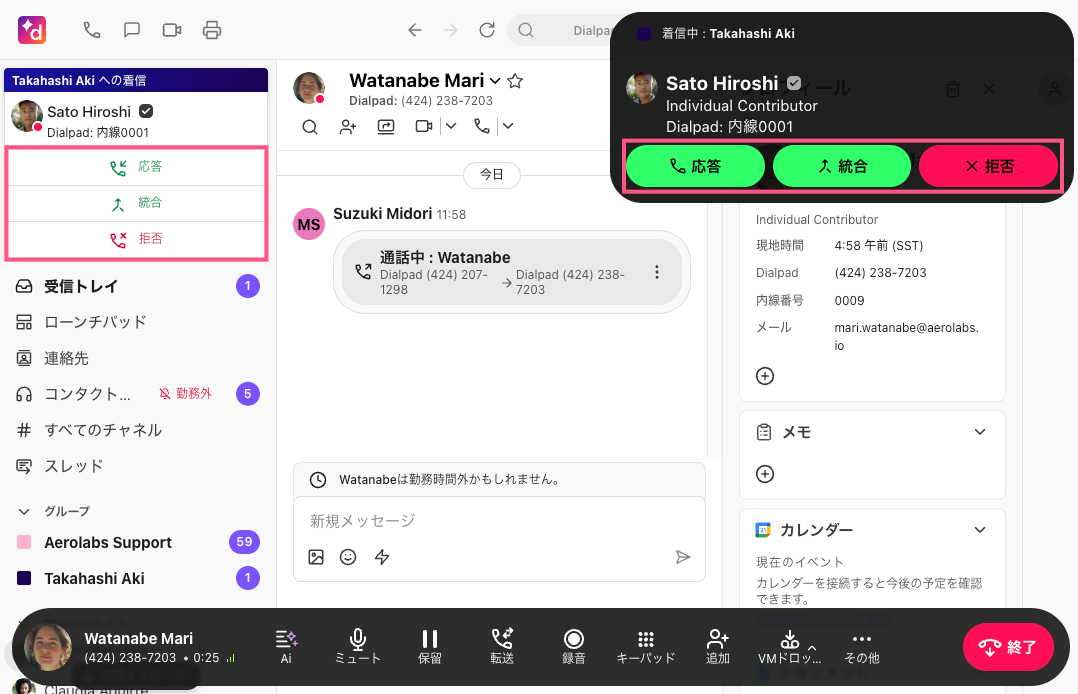Viewport: 1078px width, 694px height.
Task: Open 連絡先 contacts
Action: pos(136,358)
